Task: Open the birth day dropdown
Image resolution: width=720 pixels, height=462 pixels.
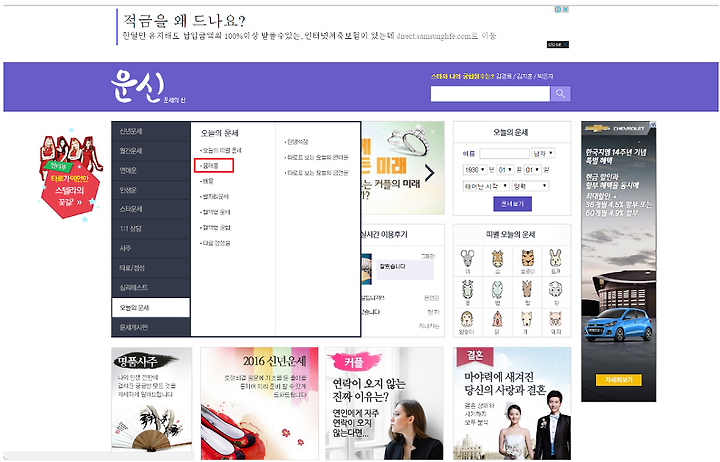Action: tap(533, 170)
